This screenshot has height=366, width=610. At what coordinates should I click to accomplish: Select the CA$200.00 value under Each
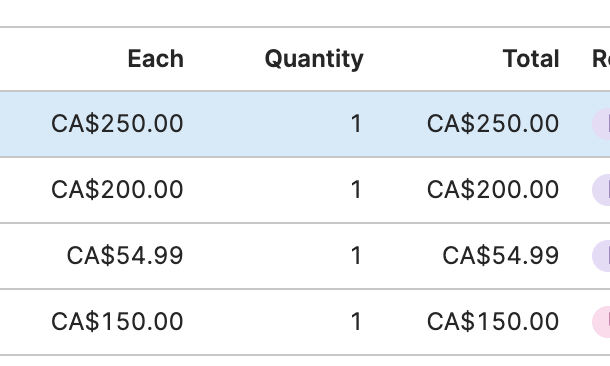click(117, 190)
